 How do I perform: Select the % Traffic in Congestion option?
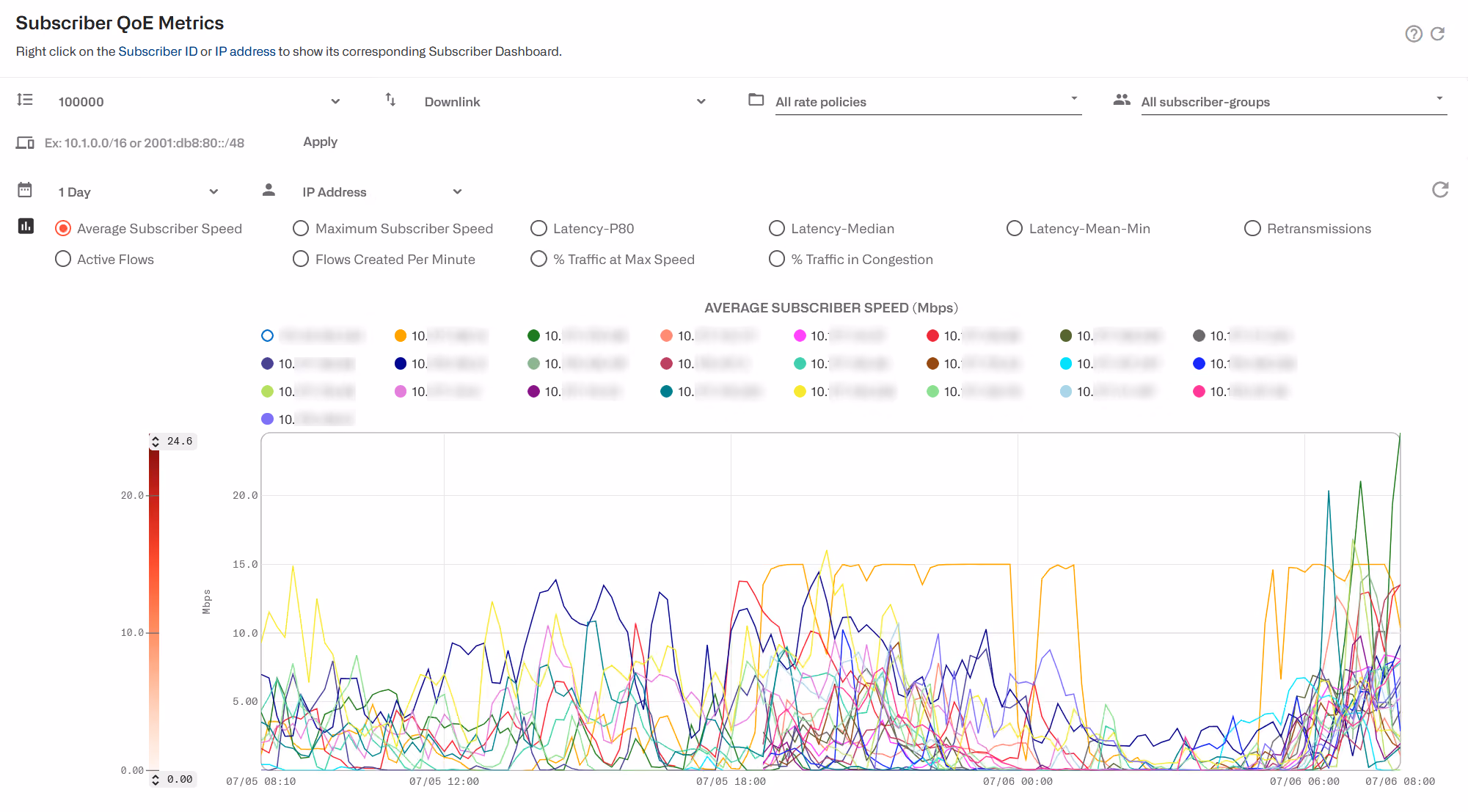850,259
